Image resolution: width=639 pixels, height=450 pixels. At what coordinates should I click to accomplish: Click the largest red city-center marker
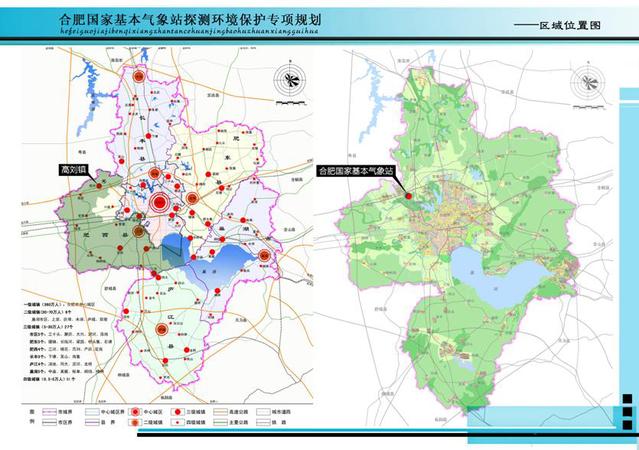pyautogui.click(x=158, y=203)
